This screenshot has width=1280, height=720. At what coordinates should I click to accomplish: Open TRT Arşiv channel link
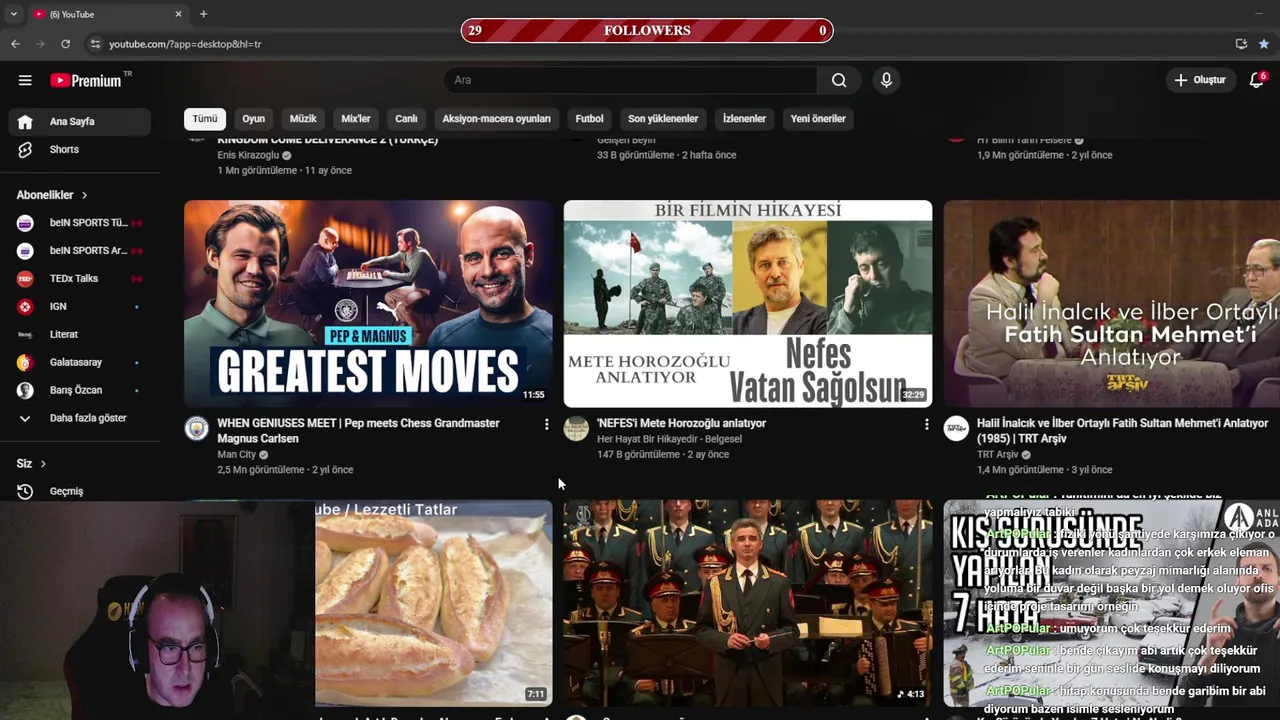coord(998,455)
